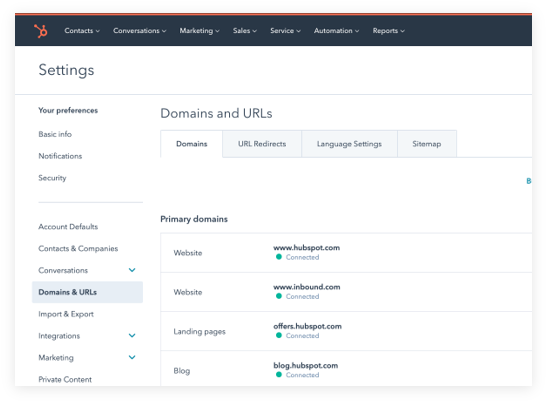This screenshot has width=547, height=403.
Task: Open the Contacts menu
Action: [x=82, y=31]
